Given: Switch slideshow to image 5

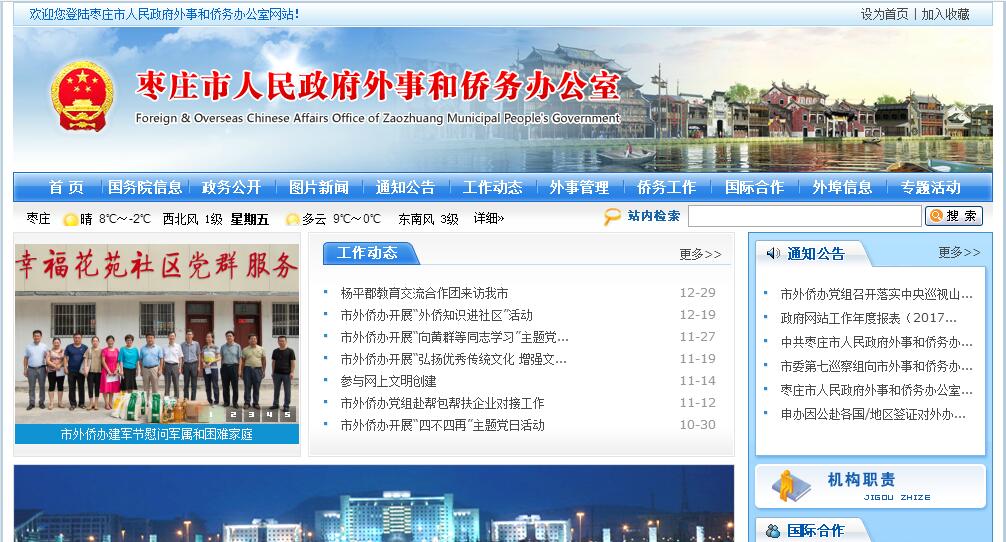Looking at the screenshot, I should click(x=287, y=413).
